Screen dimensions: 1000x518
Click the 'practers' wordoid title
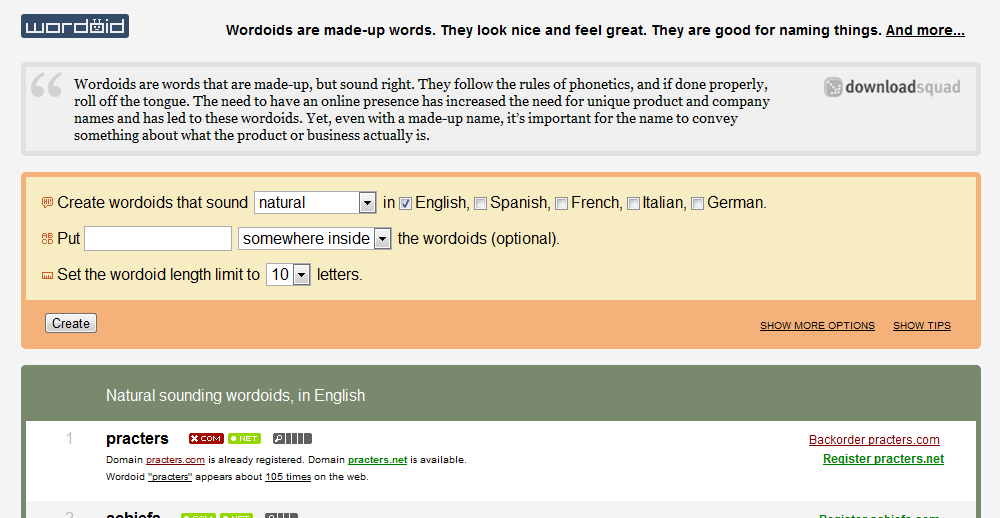(x=137, y=439)
